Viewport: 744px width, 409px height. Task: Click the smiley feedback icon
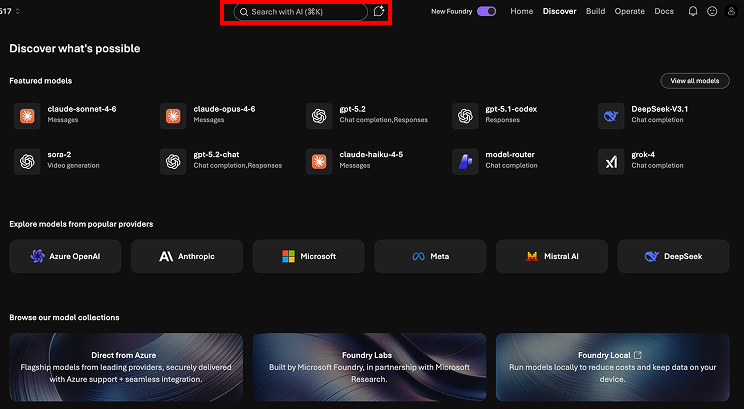[712, 11]
